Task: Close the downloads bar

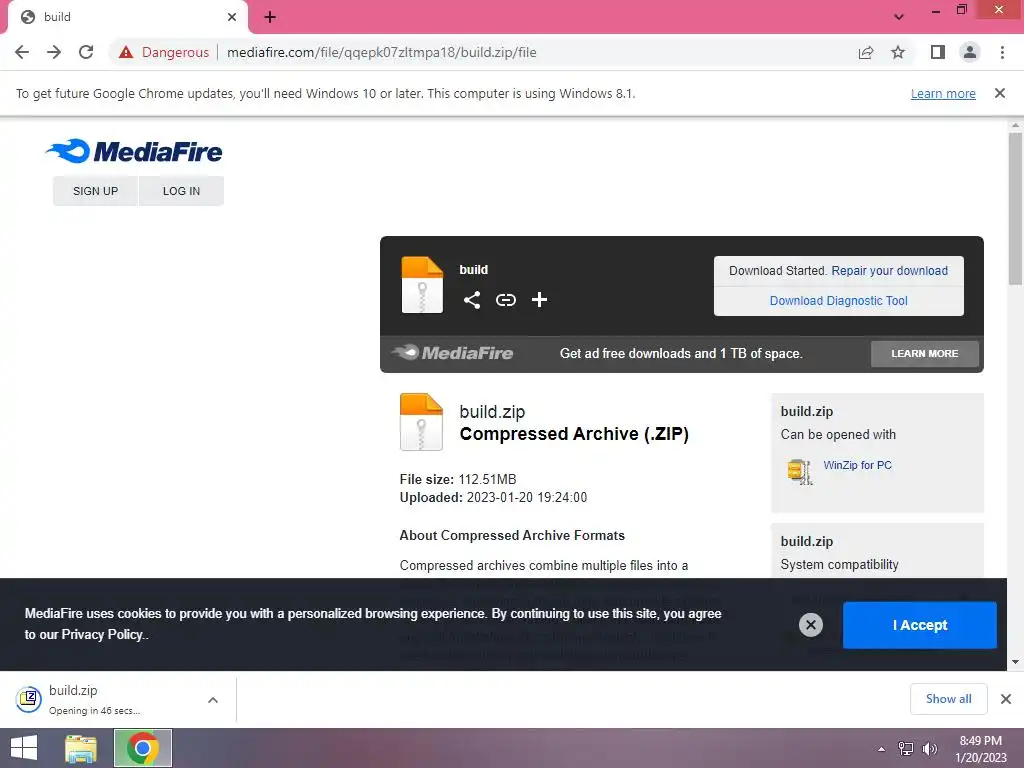Action: (x=1006, y=699)
